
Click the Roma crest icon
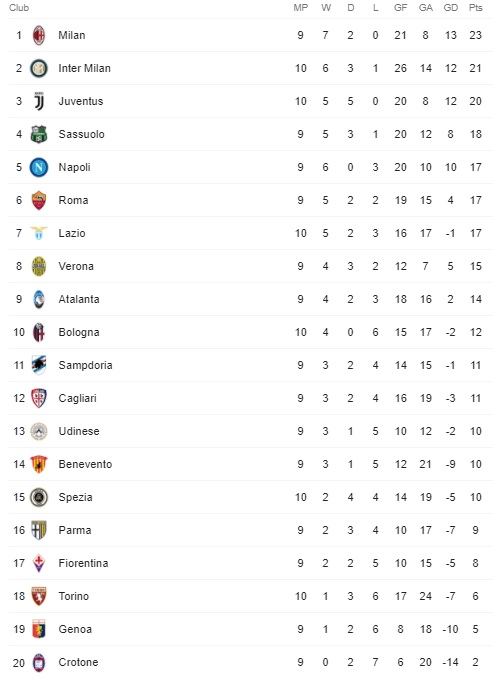click(x=39, y=200)
